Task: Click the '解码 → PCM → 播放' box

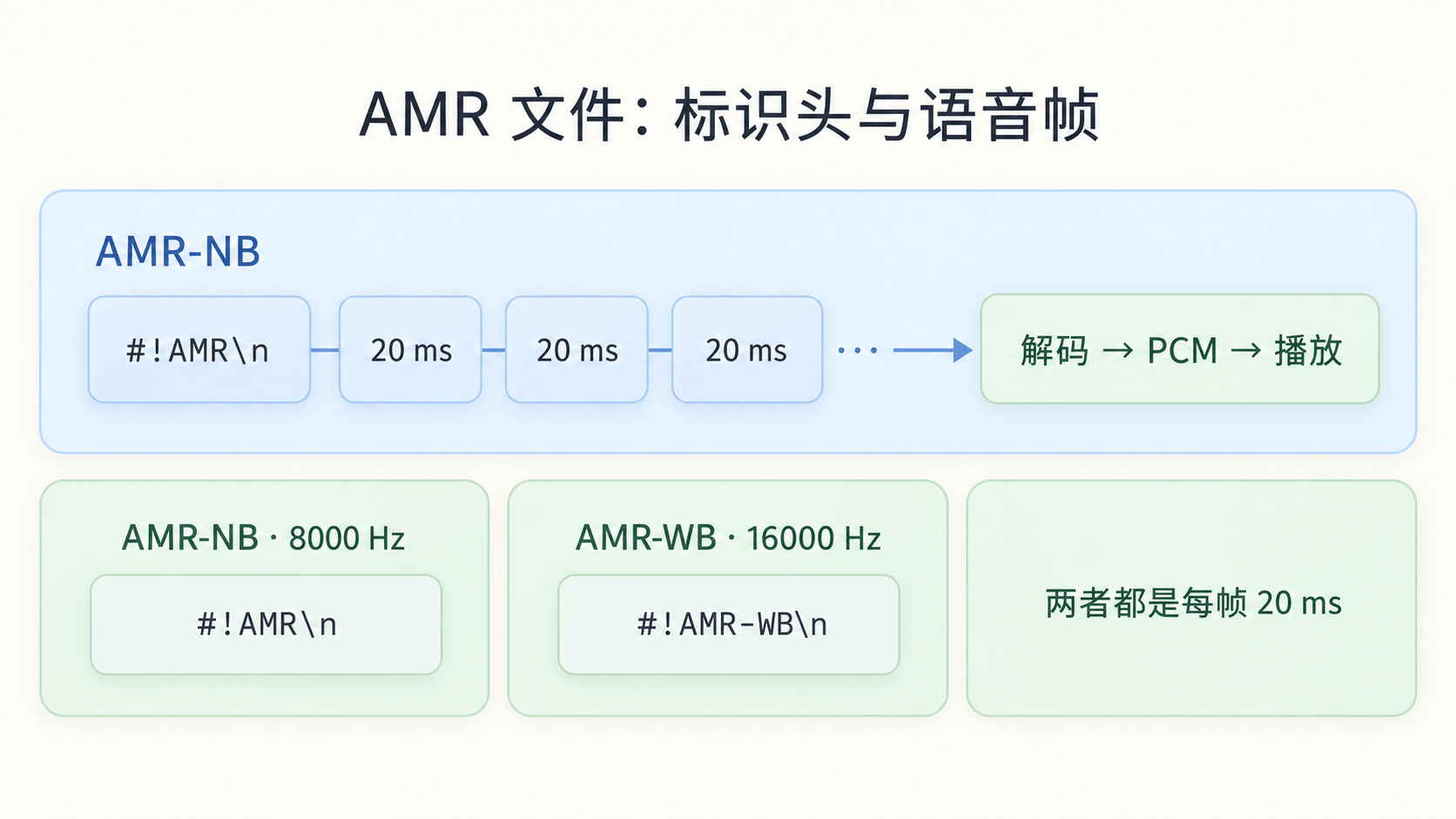Action: tap(1180, 349)
